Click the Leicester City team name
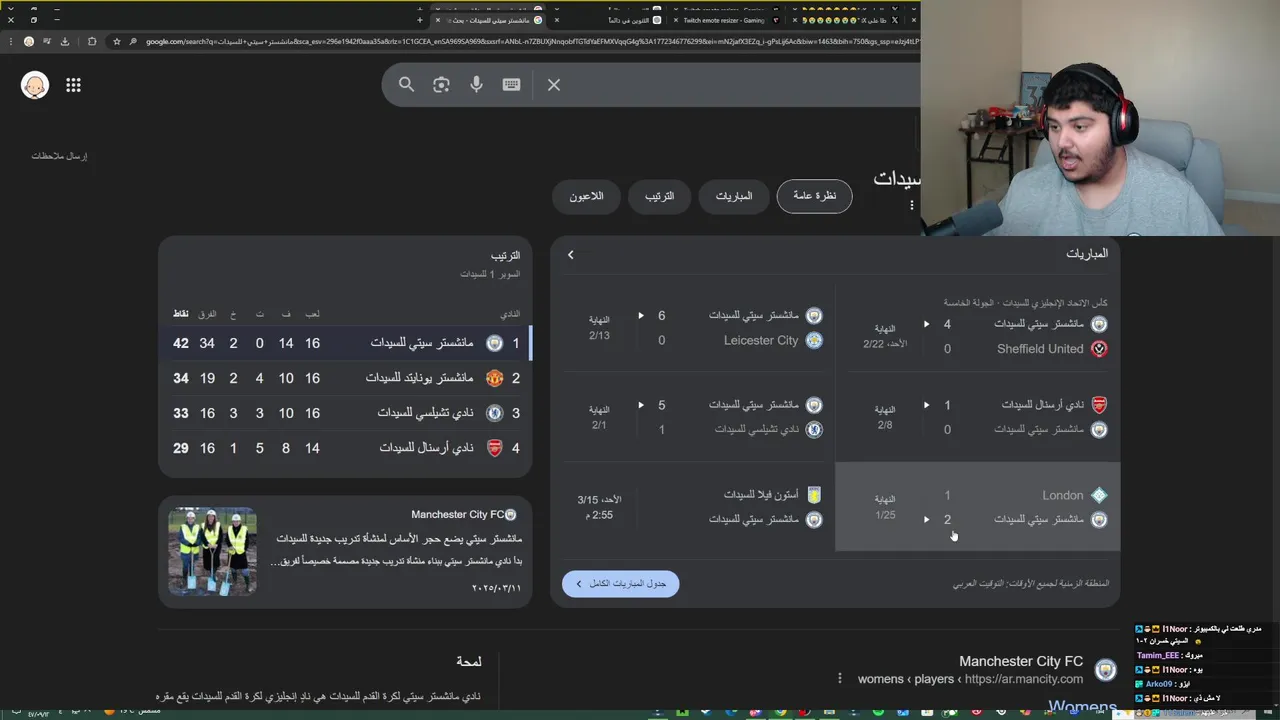This screenshot has height=720, width=1280. click(761, 341)
